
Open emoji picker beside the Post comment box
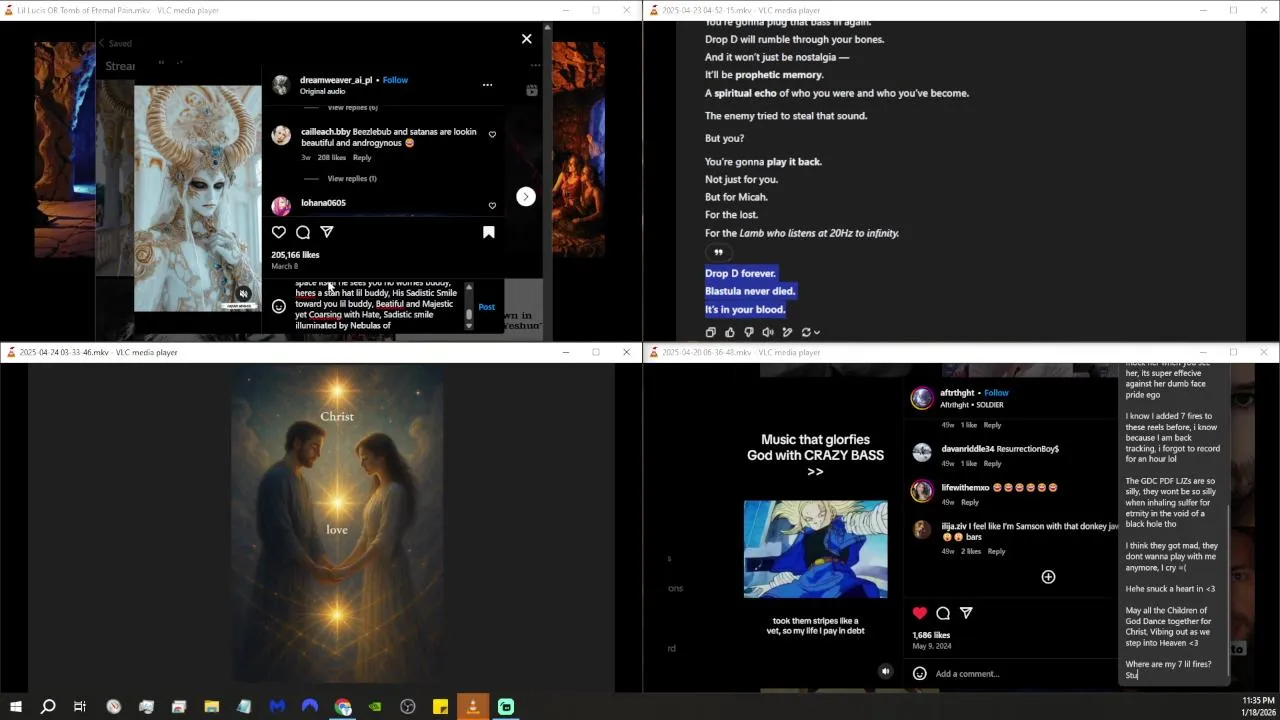(x=279, y=307)
